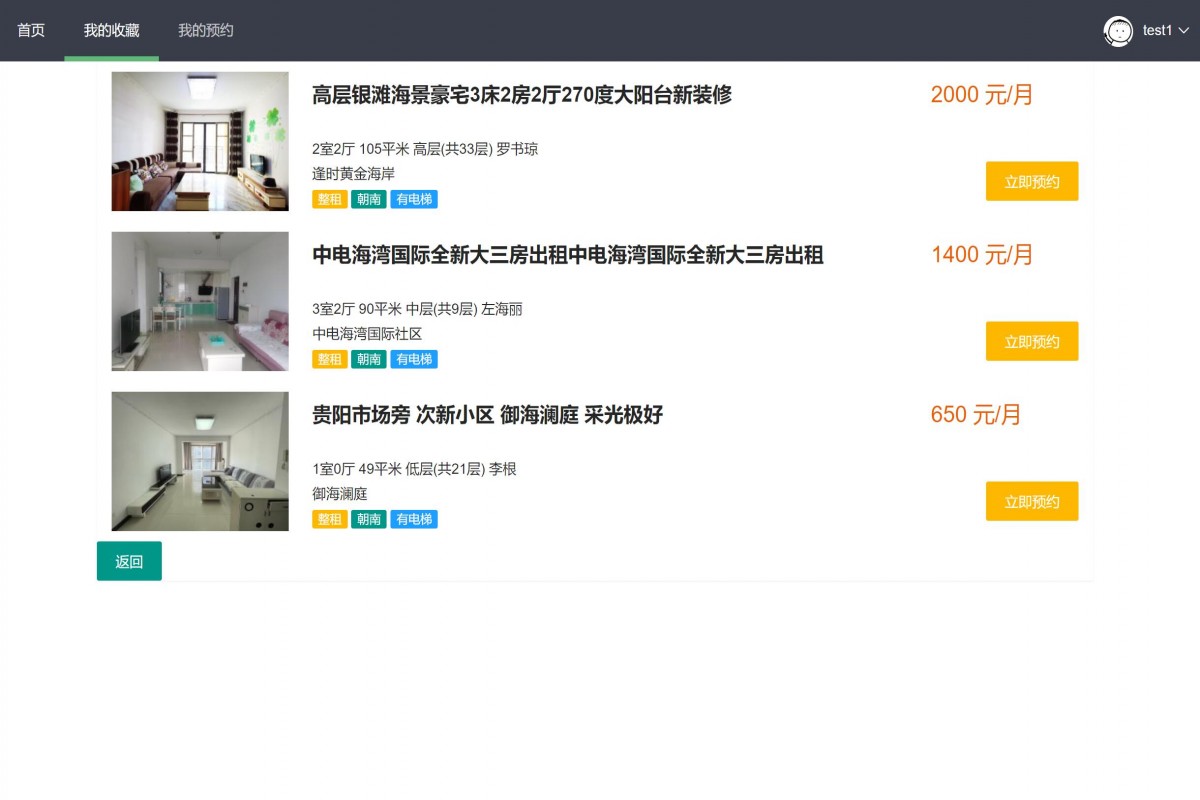Open the 中电海湾国际 listing title link
Image resolution: width=1200 pixels, height=800 pixels.
[568, 255]
